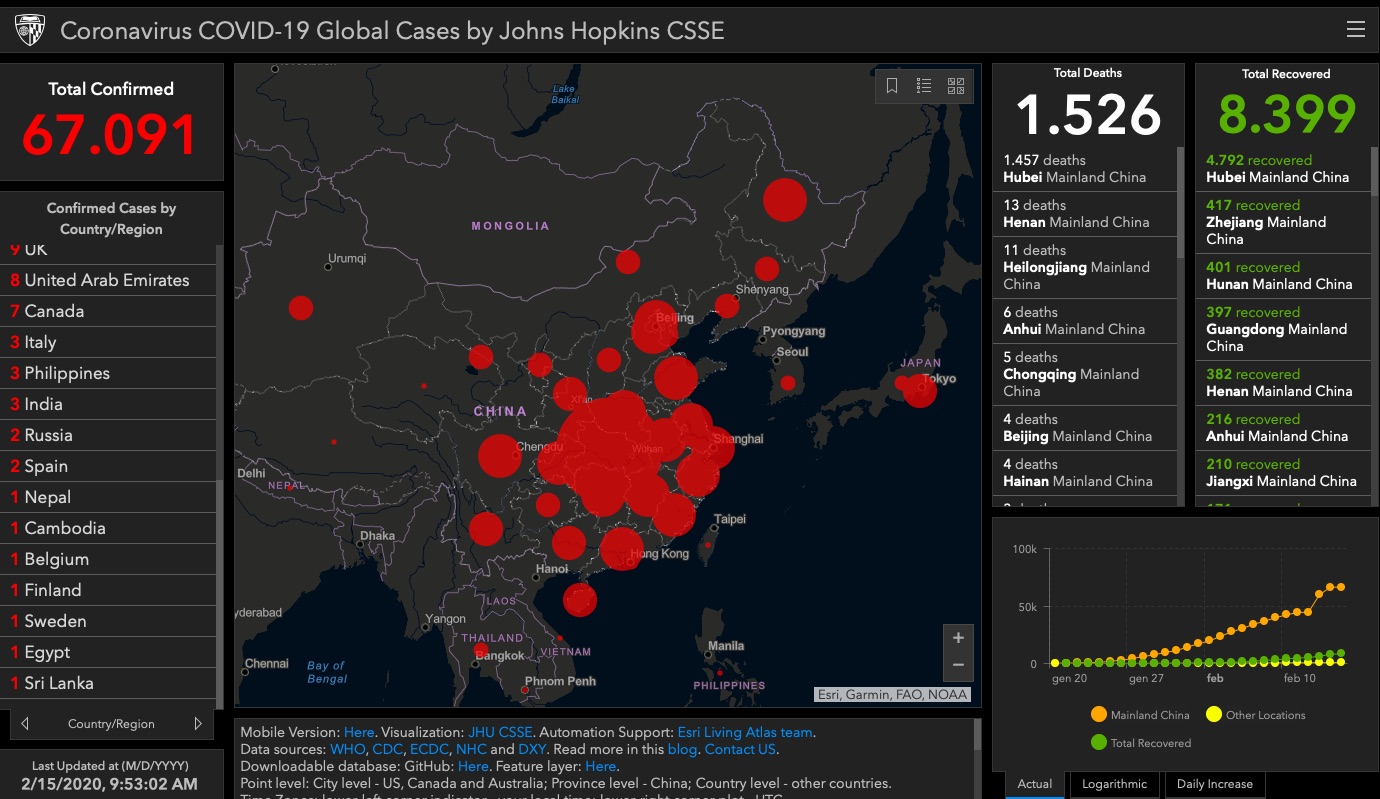Open GitHub Here database link
The width and height of the screenshot is (1380, 799).
coord(473,766)
